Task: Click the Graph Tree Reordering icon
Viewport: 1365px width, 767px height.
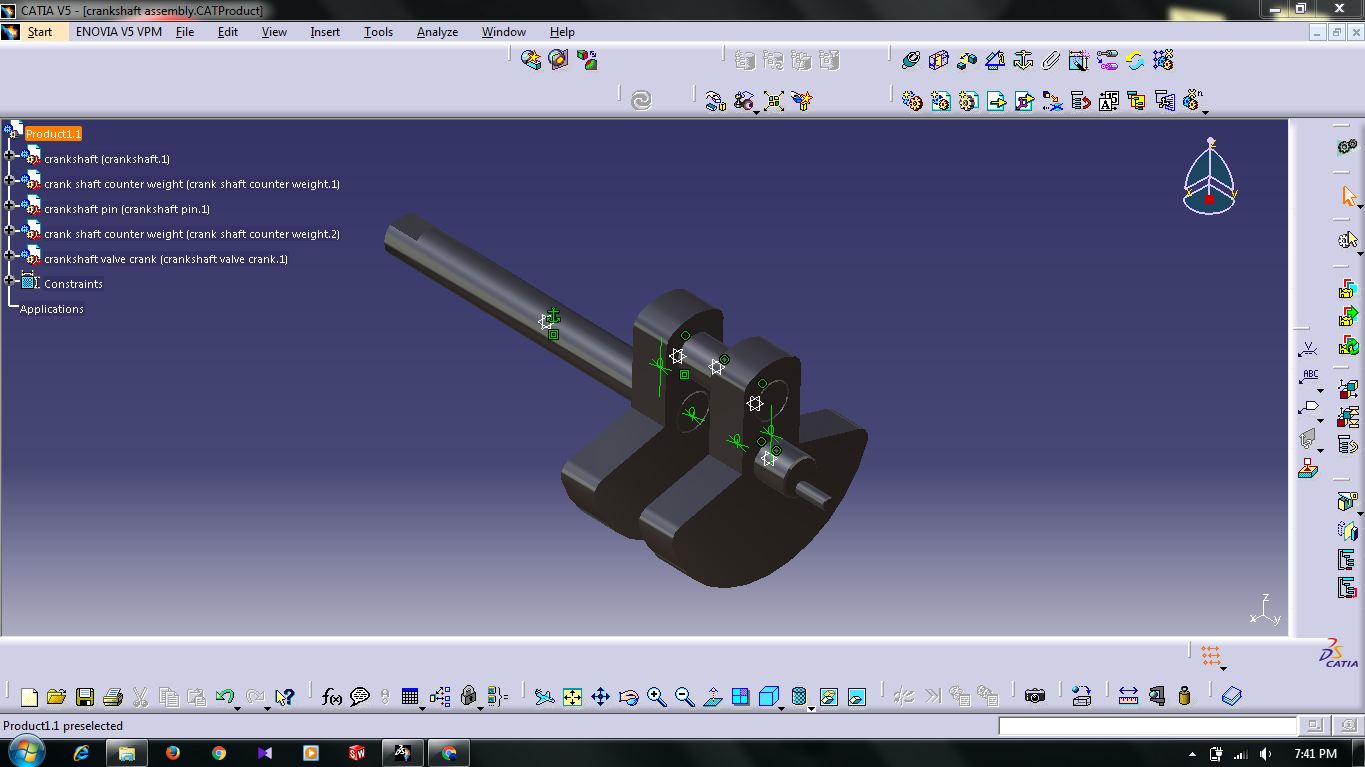Action: pos(1080,101)
